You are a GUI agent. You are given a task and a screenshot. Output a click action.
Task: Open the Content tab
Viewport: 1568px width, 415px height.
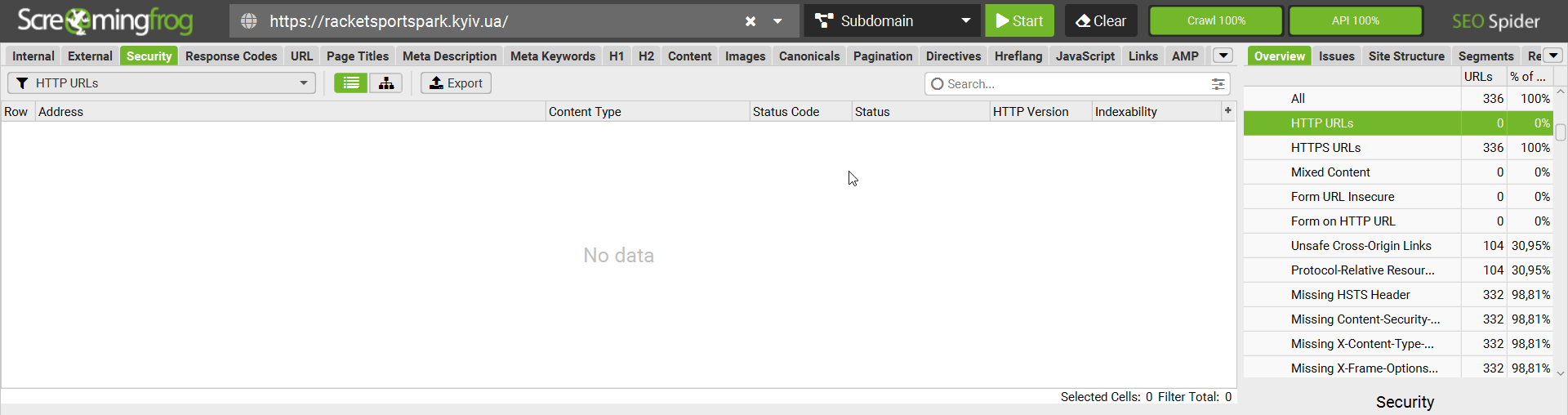pos(689,56)
